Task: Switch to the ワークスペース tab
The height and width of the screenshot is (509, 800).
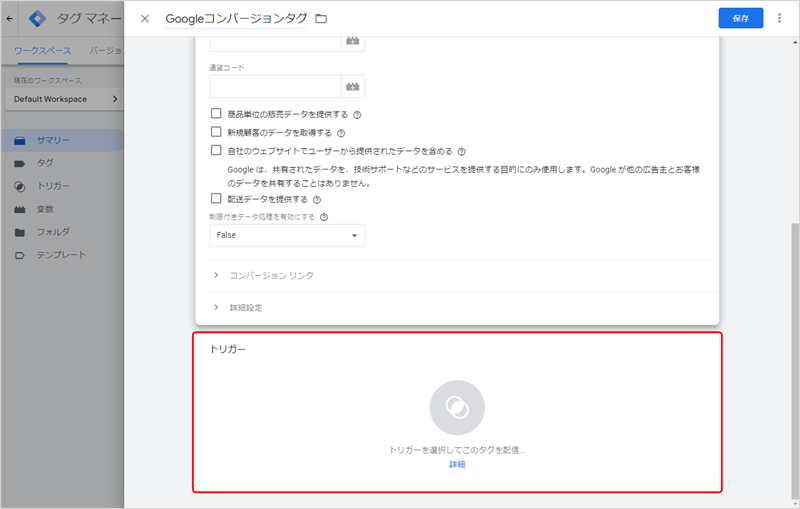Action: point(42,50)
